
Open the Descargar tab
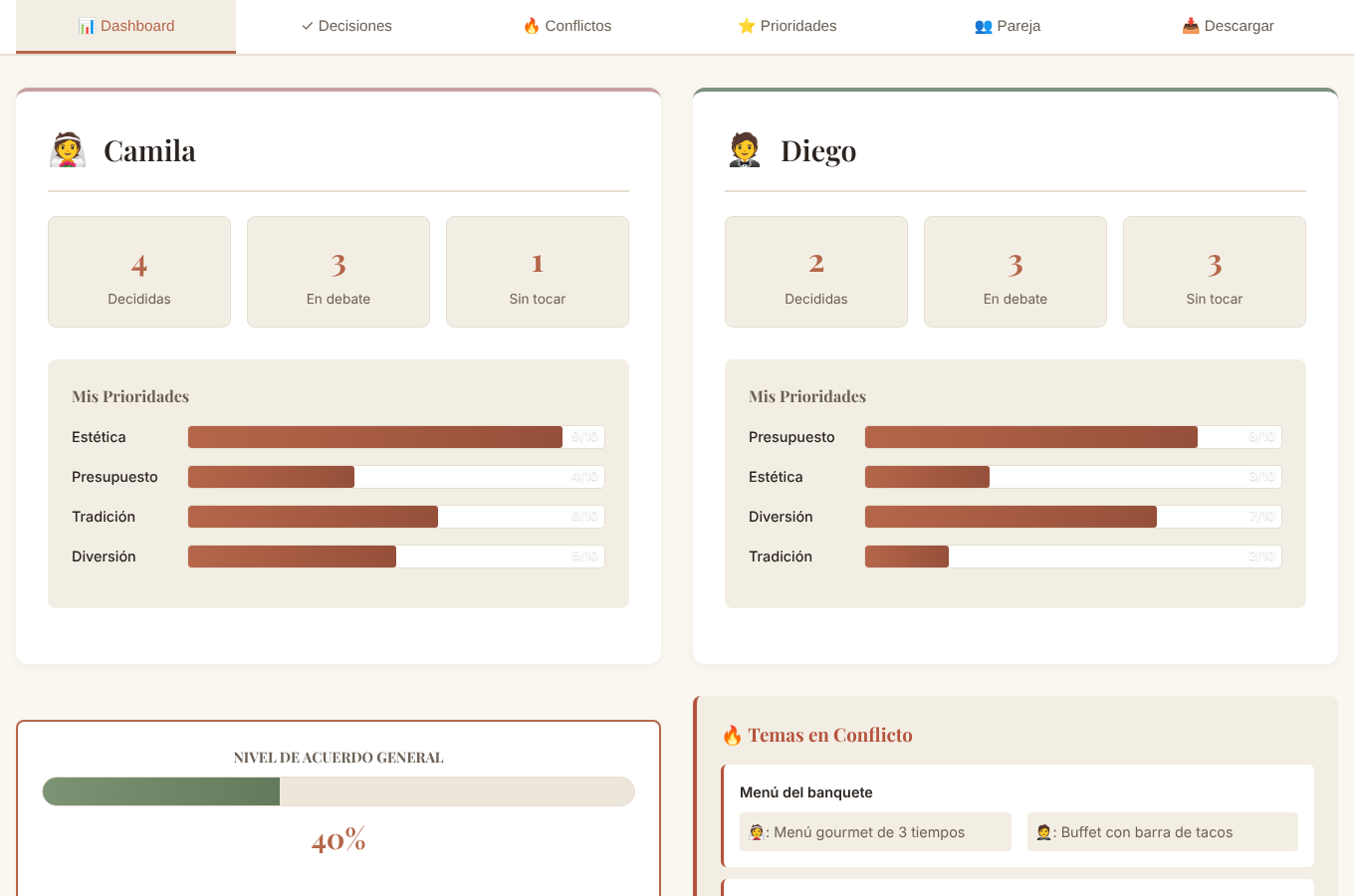(1228, 26)
